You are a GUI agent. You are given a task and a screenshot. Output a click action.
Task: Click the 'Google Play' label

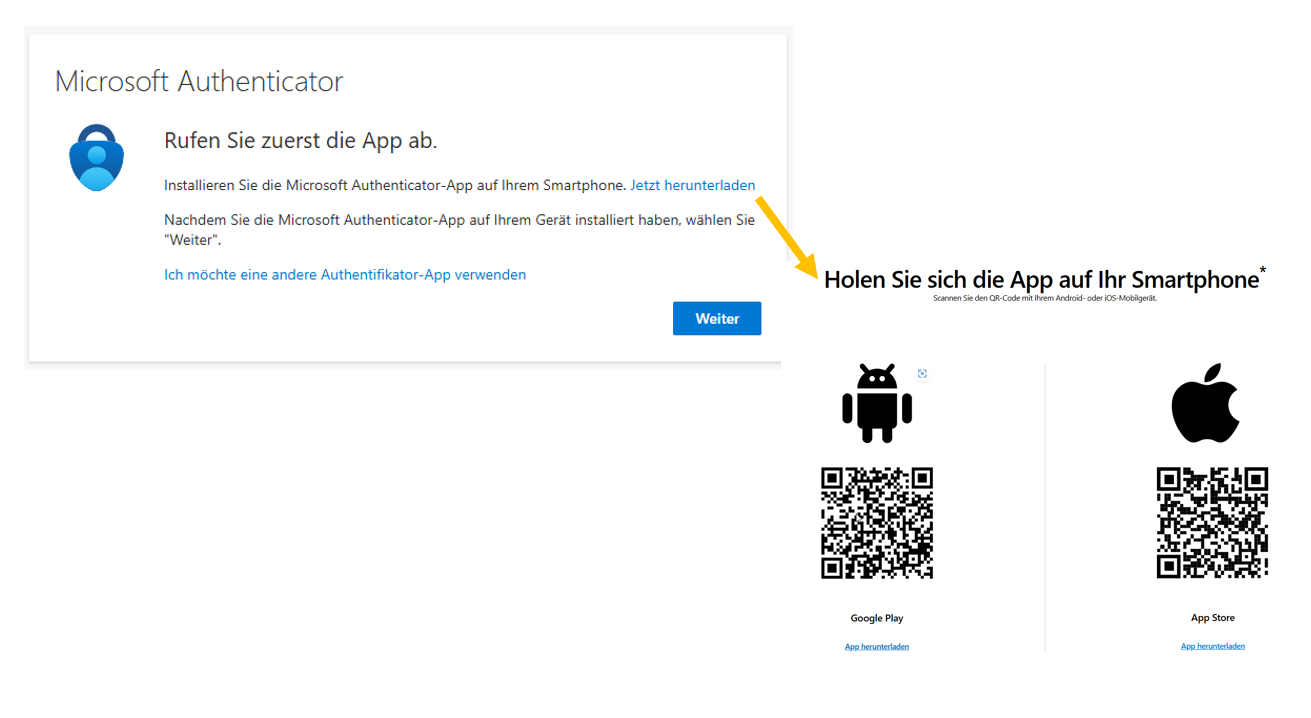pyautogui.click(x=877, y=618)
